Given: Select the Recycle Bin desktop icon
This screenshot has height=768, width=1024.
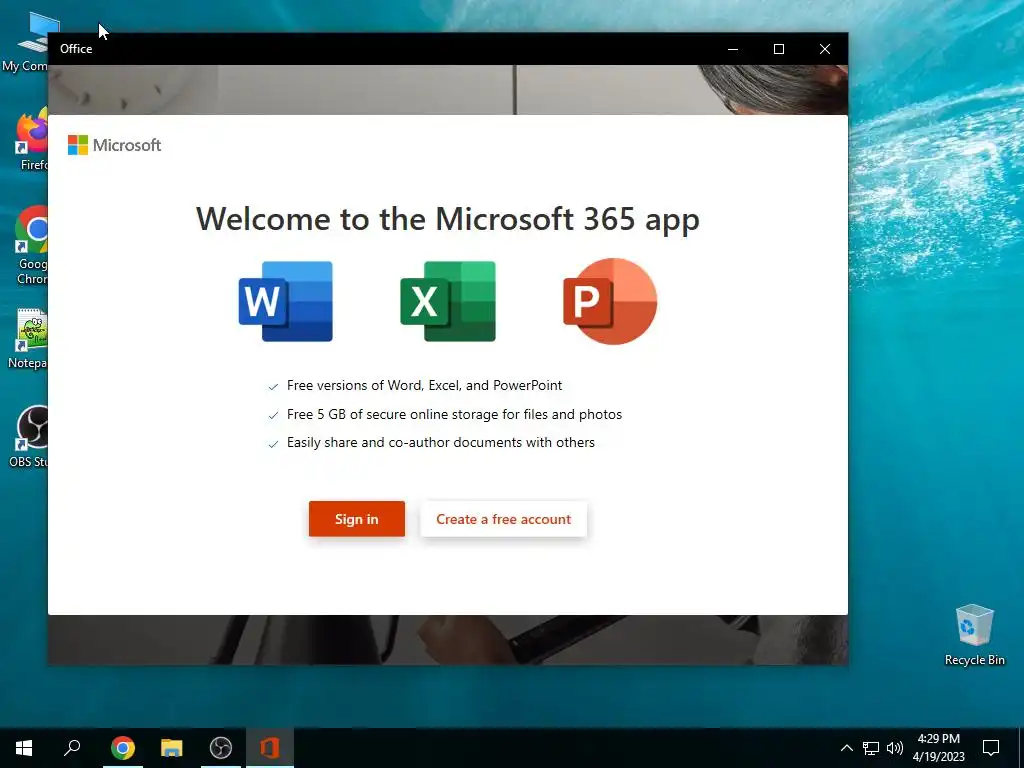Looking at the screenshot, I should click(x=974, y=635).
